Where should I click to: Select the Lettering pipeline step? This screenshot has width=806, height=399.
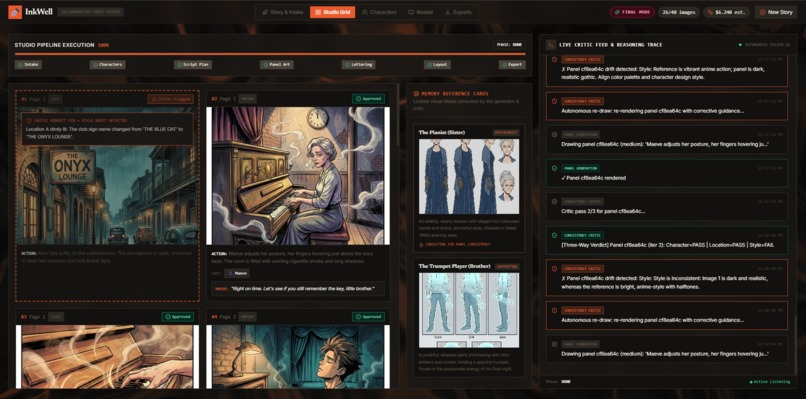pos(358,65)
